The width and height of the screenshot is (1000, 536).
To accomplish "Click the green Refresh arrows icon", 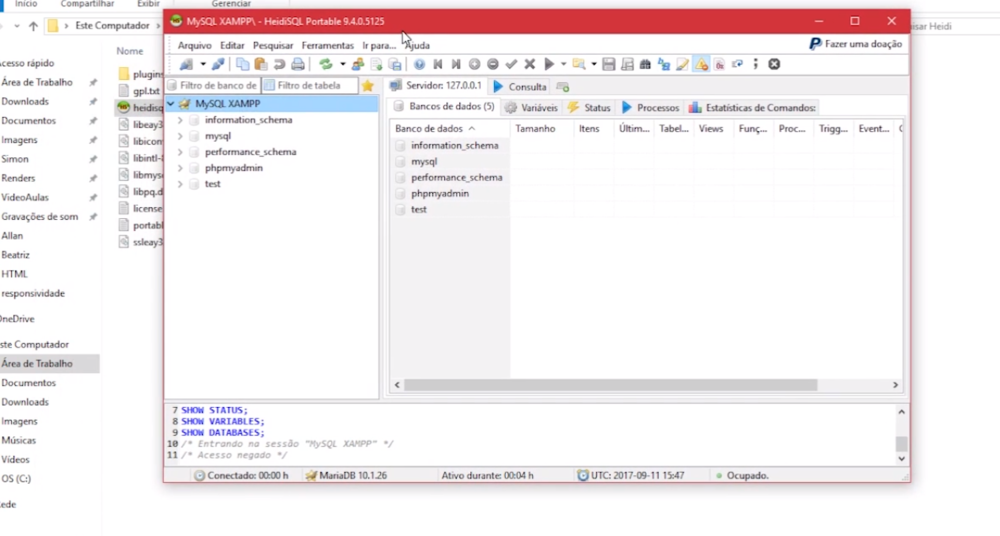I will 326,64.
